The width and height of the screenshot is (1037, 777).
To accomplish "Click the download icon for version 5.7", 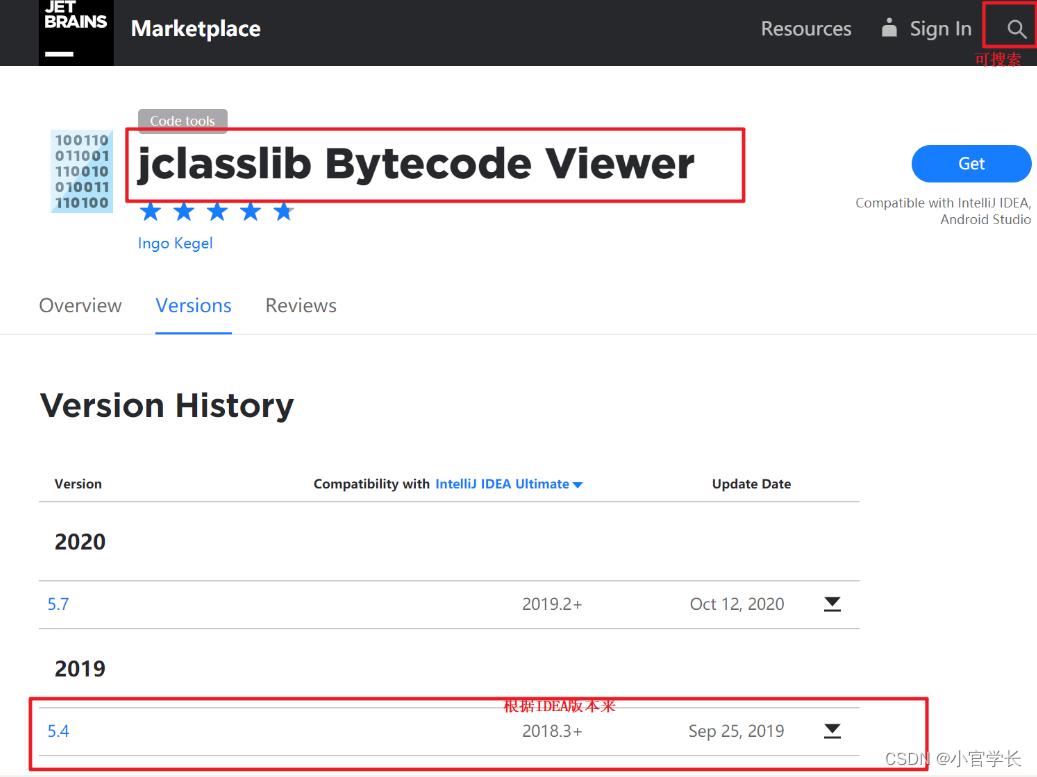I will point(833,604).
